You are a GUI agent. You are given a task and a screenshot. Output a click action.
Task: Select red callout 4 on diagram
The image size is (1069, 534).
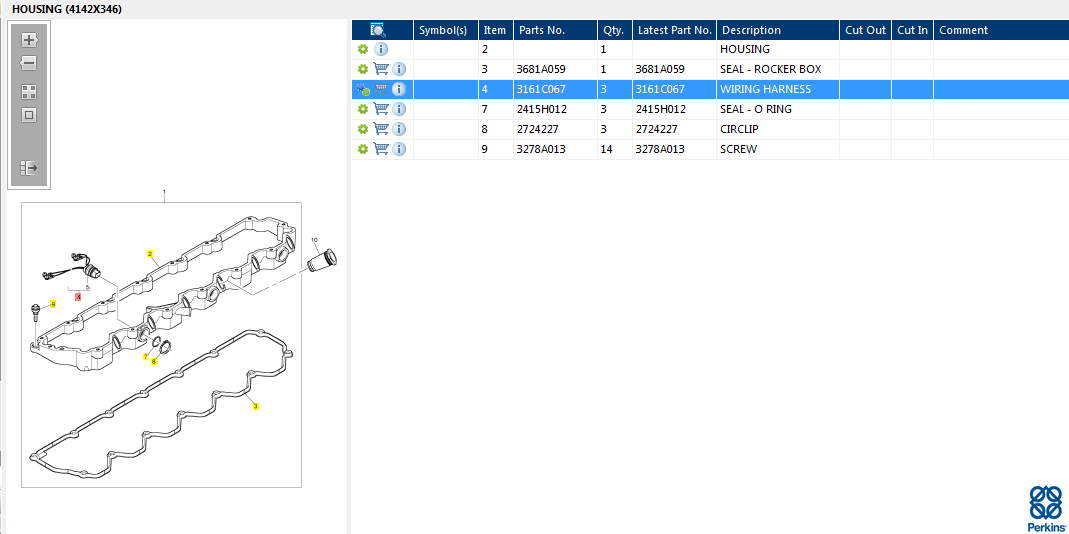click(78, 297)
